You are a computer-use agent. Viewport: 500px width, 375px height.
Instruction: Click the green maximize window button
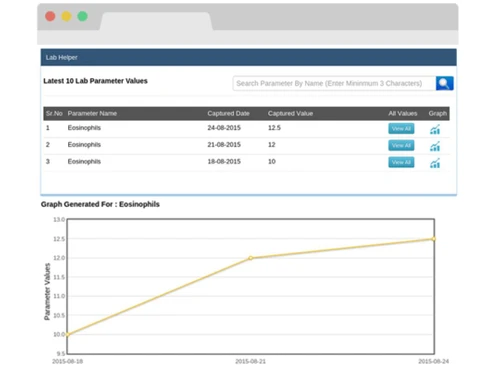coord(82,16)
